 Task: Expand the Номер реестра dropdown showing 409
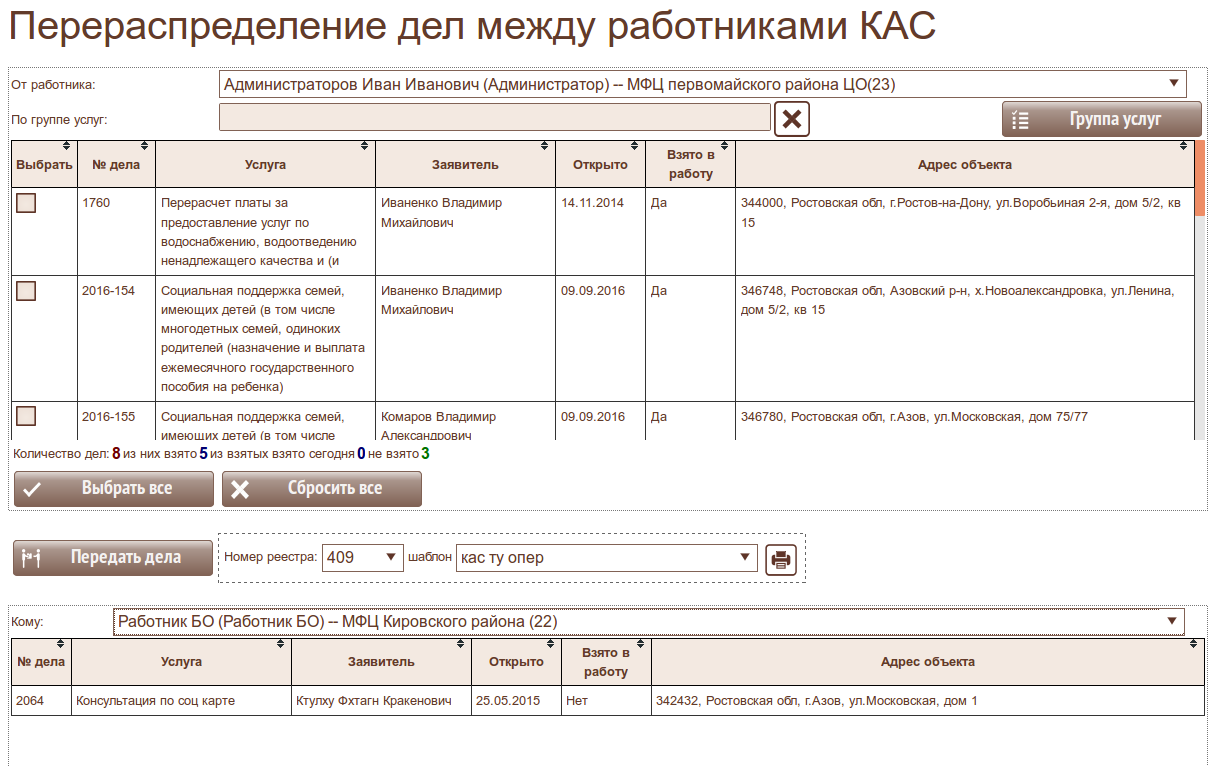[x=362, y=558]
